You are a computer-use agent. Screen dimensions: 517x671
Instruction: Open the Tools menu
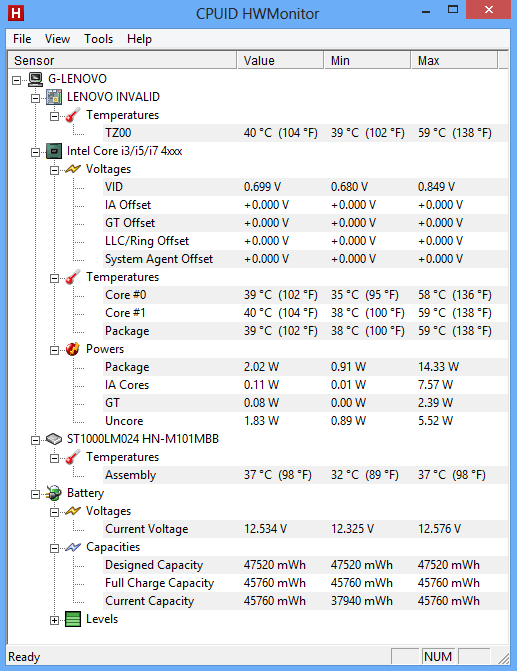98,39
